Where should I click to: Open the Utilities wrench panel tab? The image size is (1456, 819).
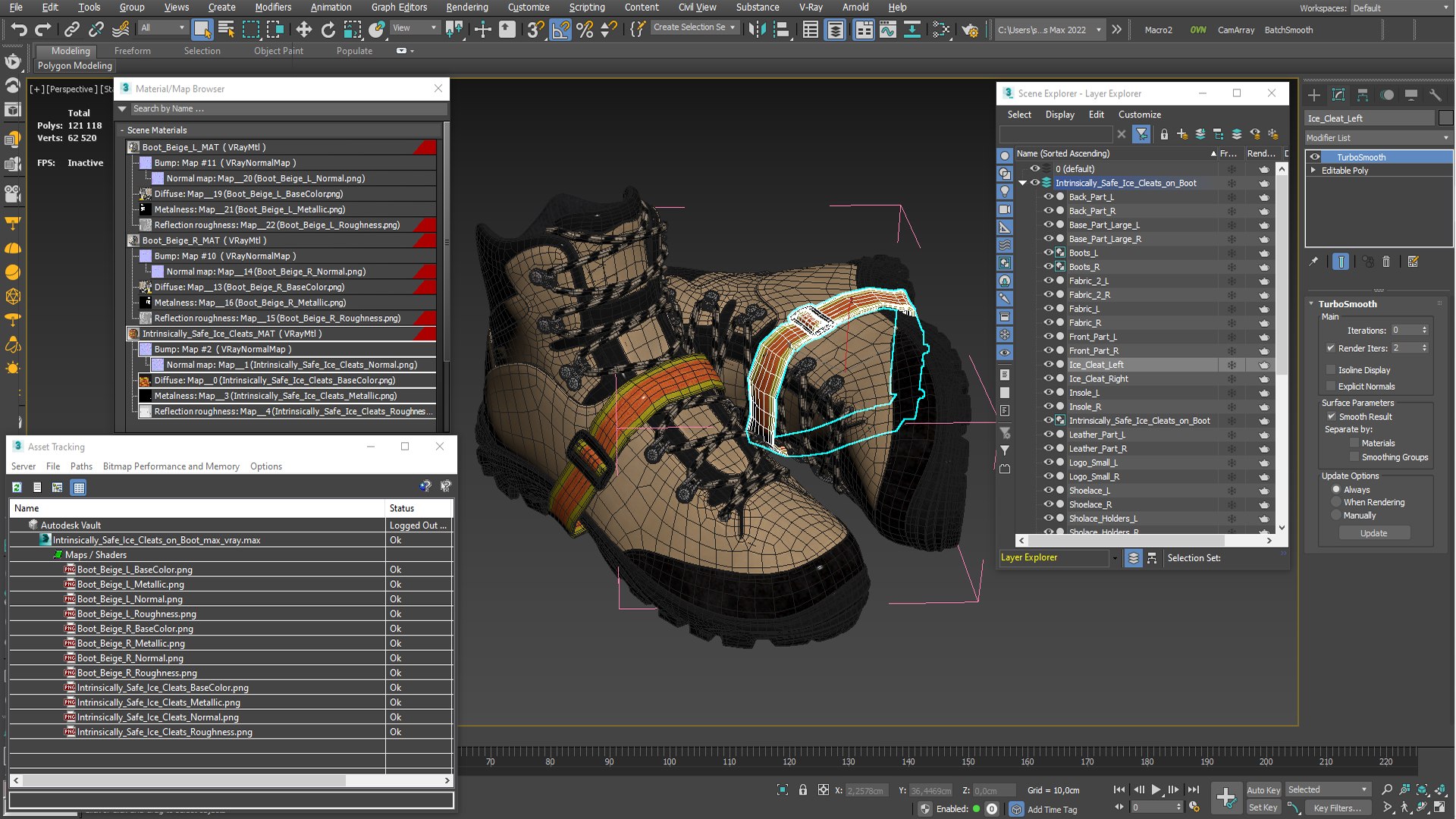[x=1435, y=95]
